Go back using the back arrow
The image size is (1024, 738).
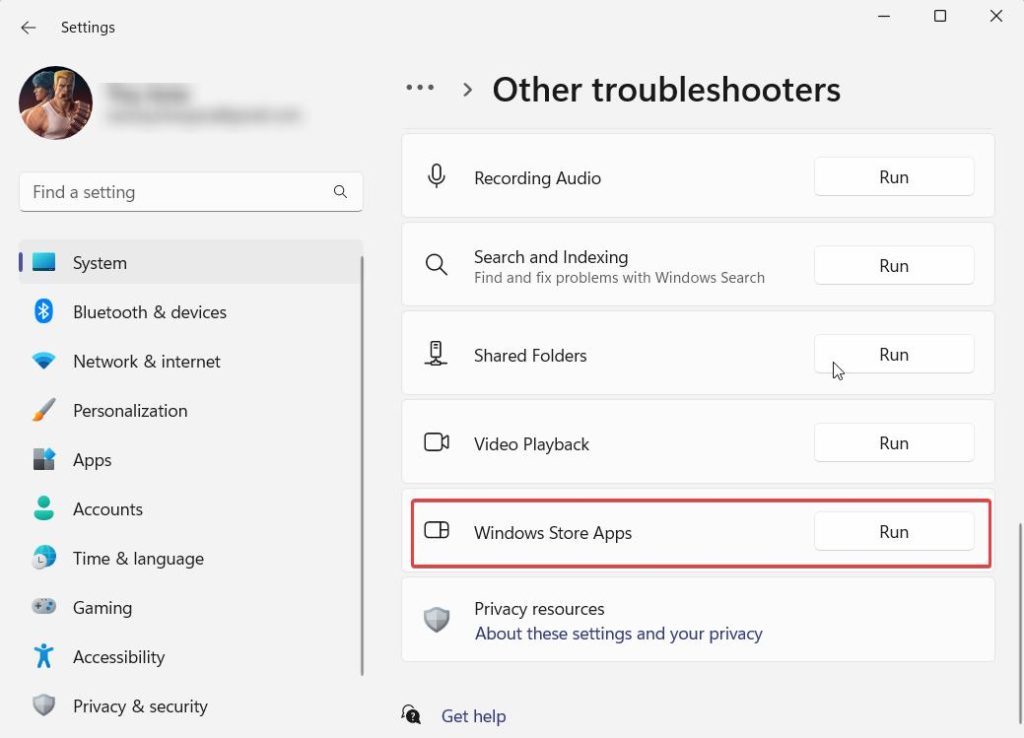[x=28, y=27]
